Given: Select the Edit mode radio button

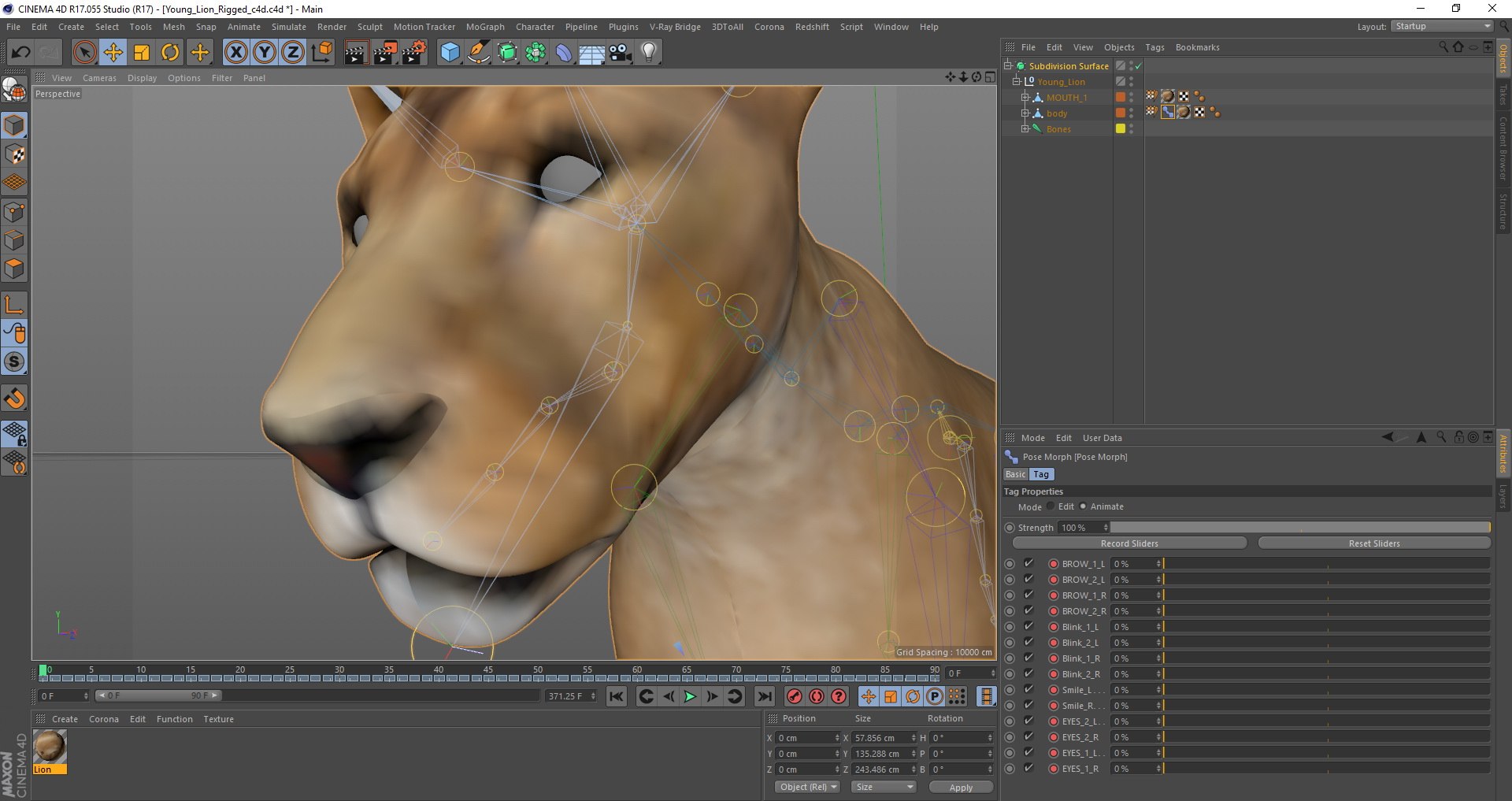Looking at the screenshot, I should coord(1051,506).
